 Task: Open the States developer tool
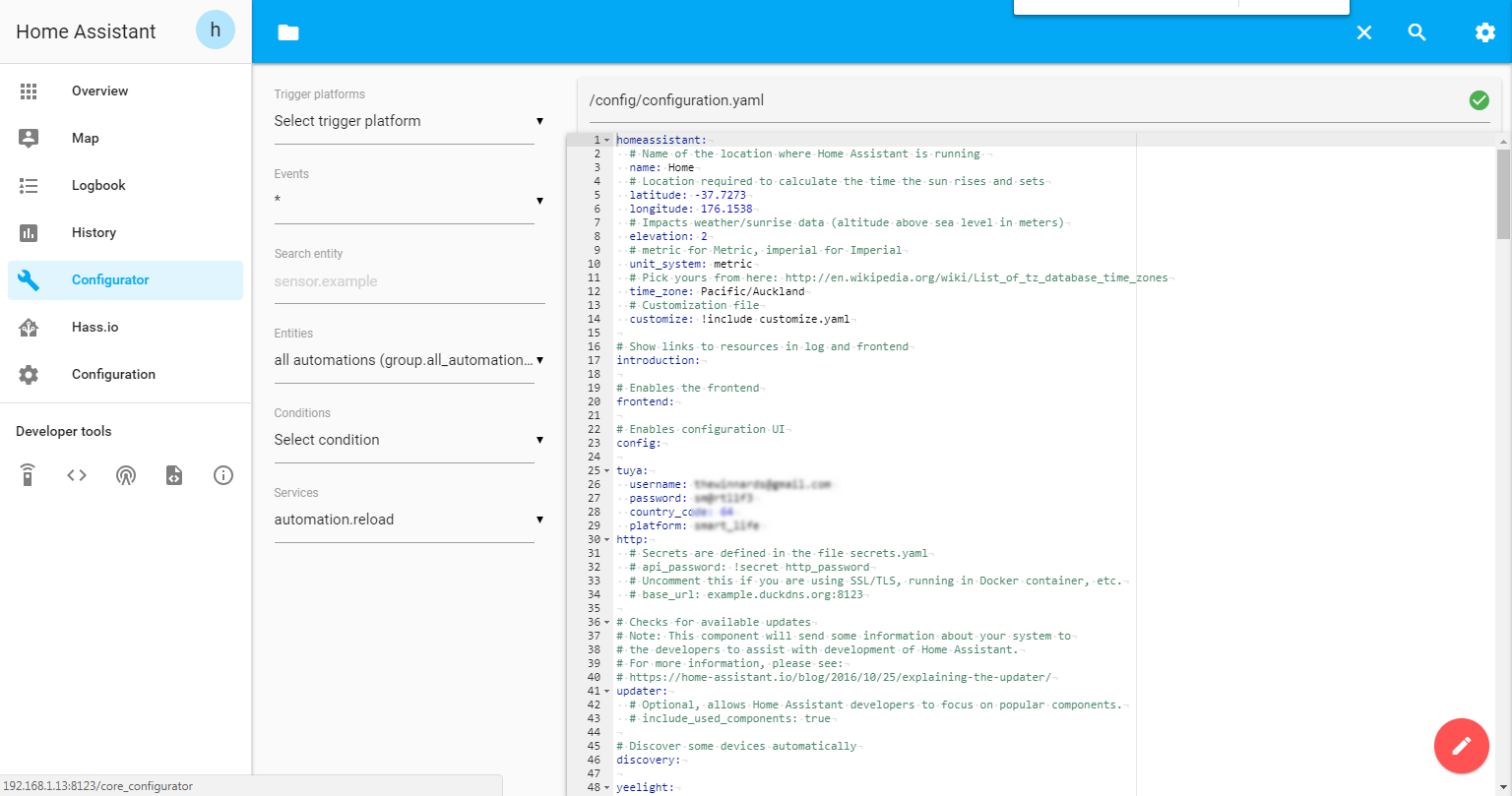tap(75, 474)
